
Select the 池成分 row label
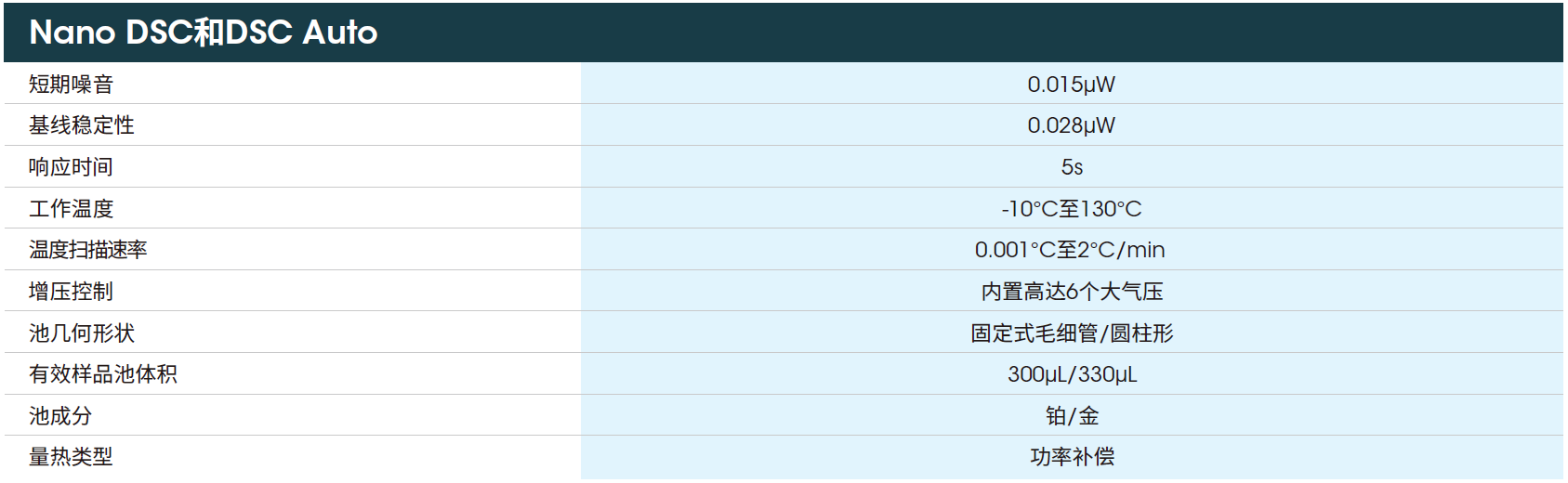point(60,416)
